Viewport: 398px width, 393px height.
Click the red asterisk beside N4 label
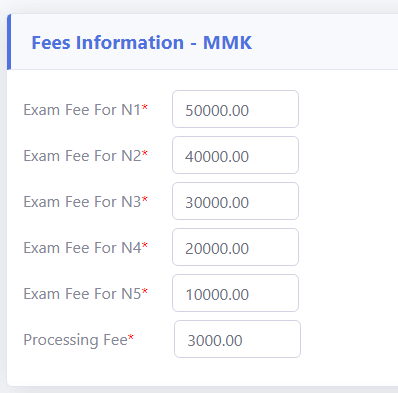145,245
